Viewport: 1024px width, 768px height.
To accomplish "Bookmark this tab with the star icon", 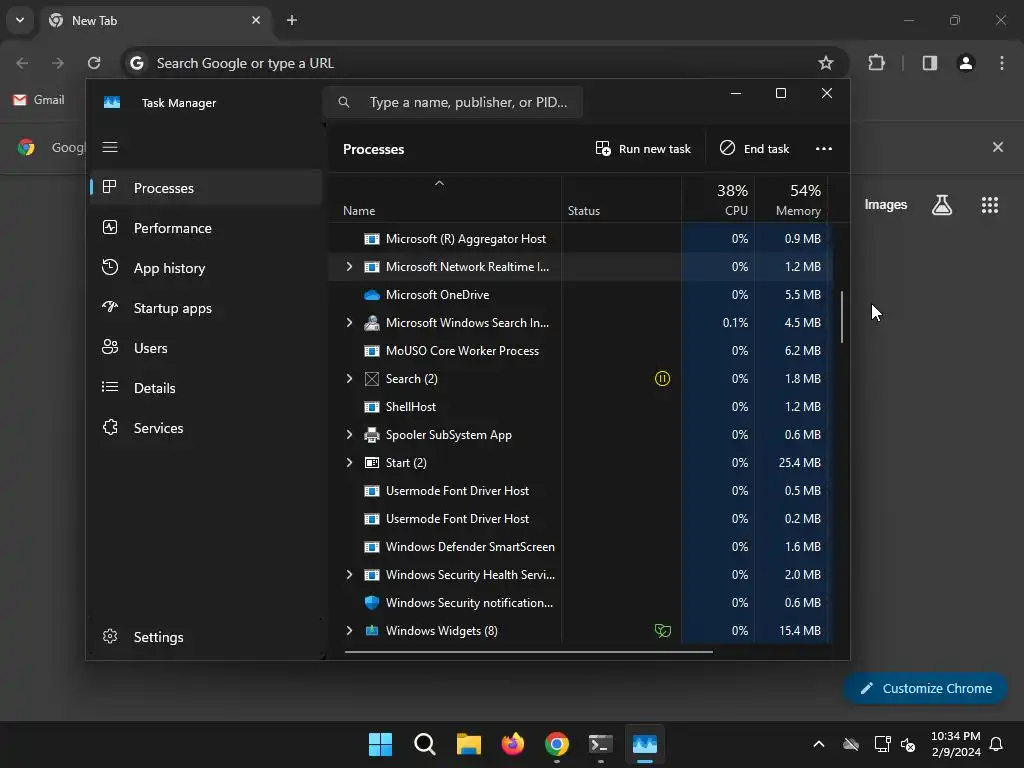I will click(825, 63).
